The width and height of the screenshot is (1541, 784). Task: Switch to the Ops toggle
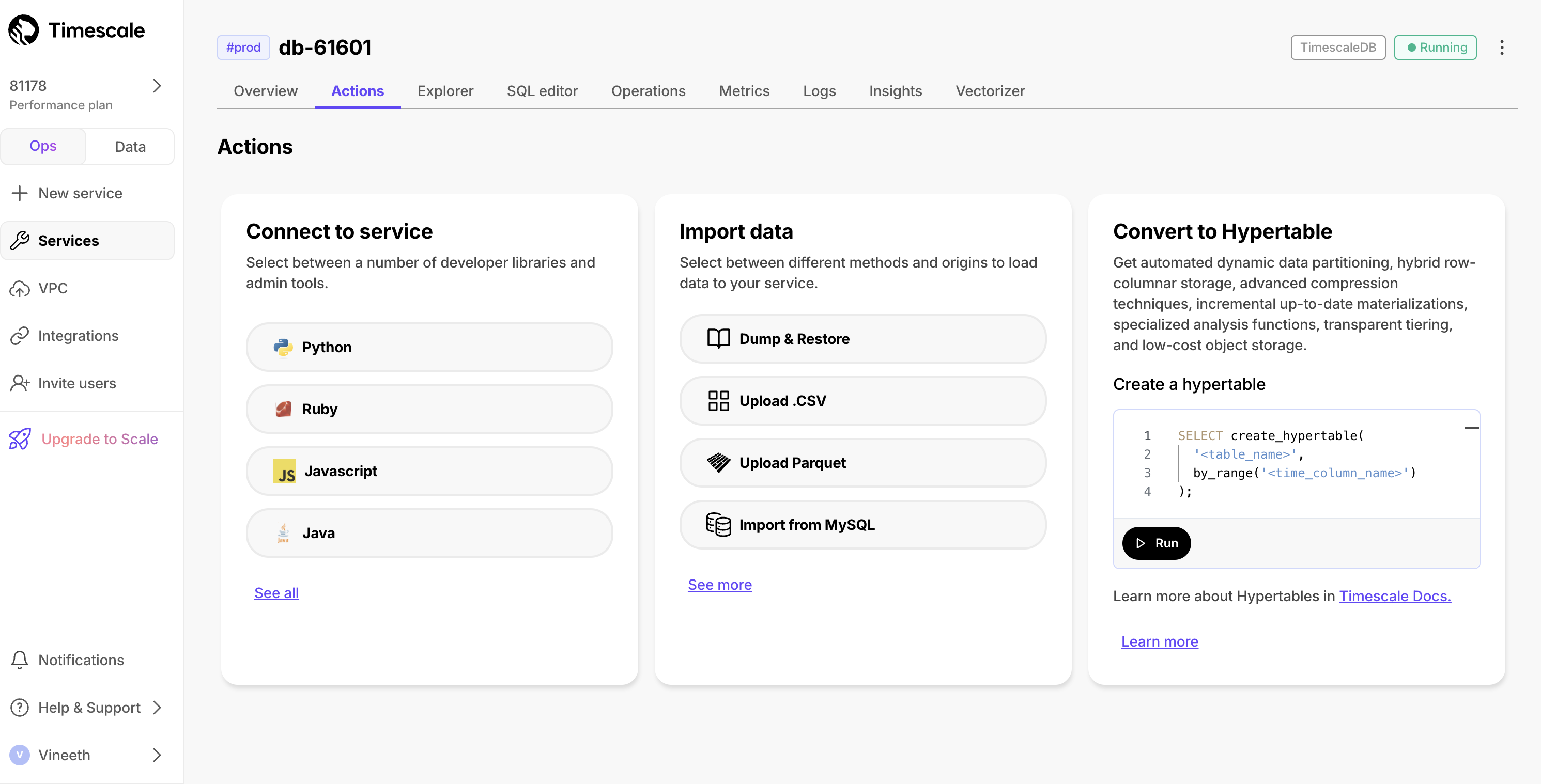(x=43, y=146)
